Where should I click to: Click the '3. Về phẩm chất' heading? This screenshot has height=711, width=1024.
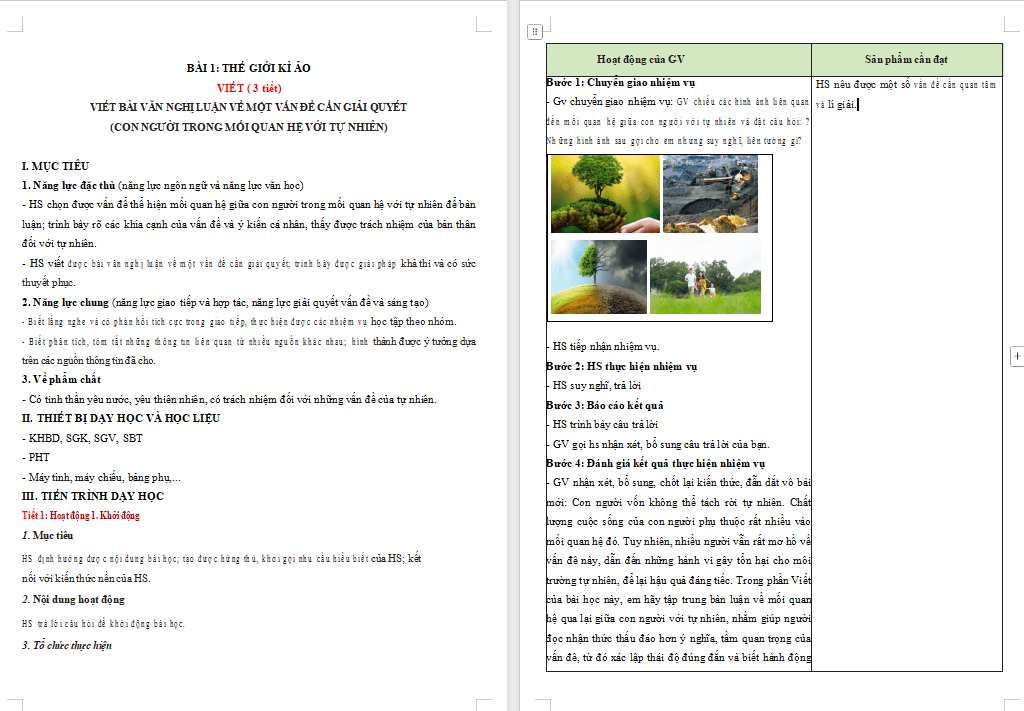(x=62, y=380)
